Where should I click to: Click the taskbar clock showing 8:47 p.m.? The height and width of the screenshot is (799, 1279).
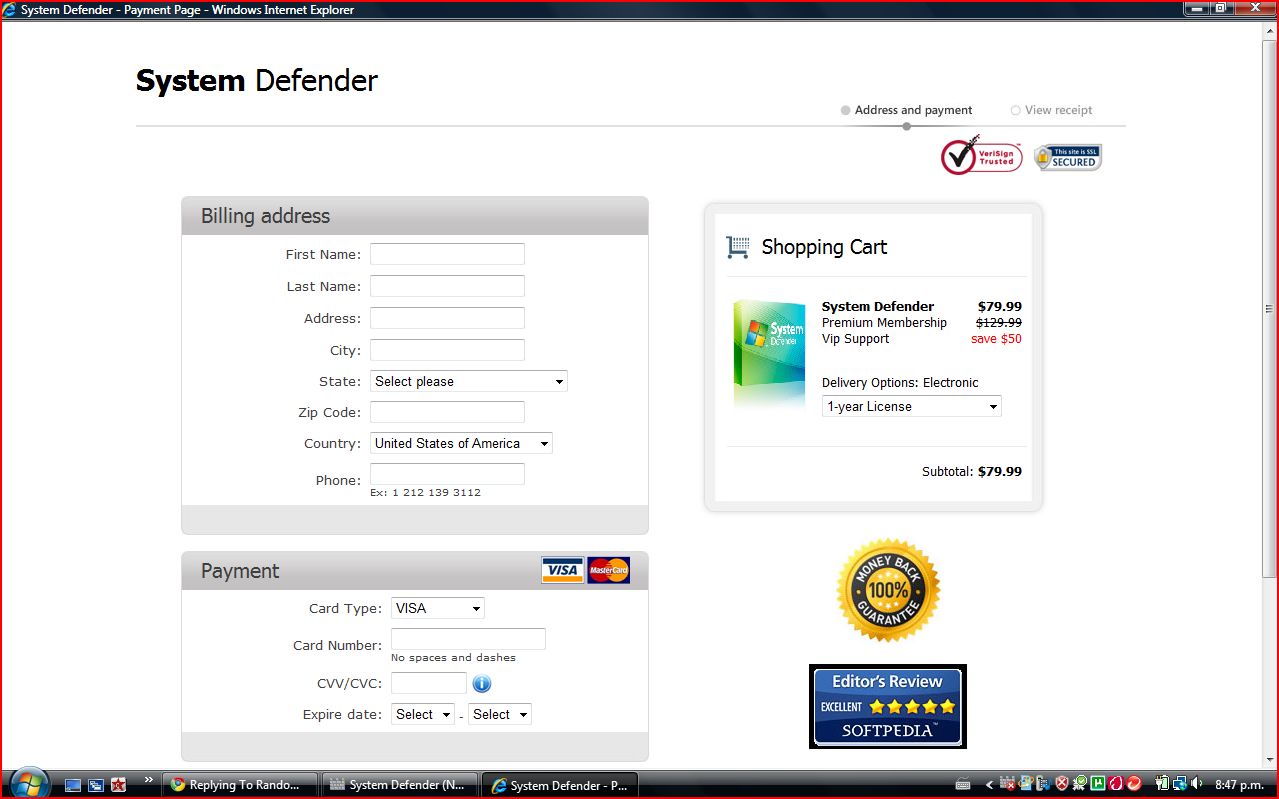coord(1239,785)
